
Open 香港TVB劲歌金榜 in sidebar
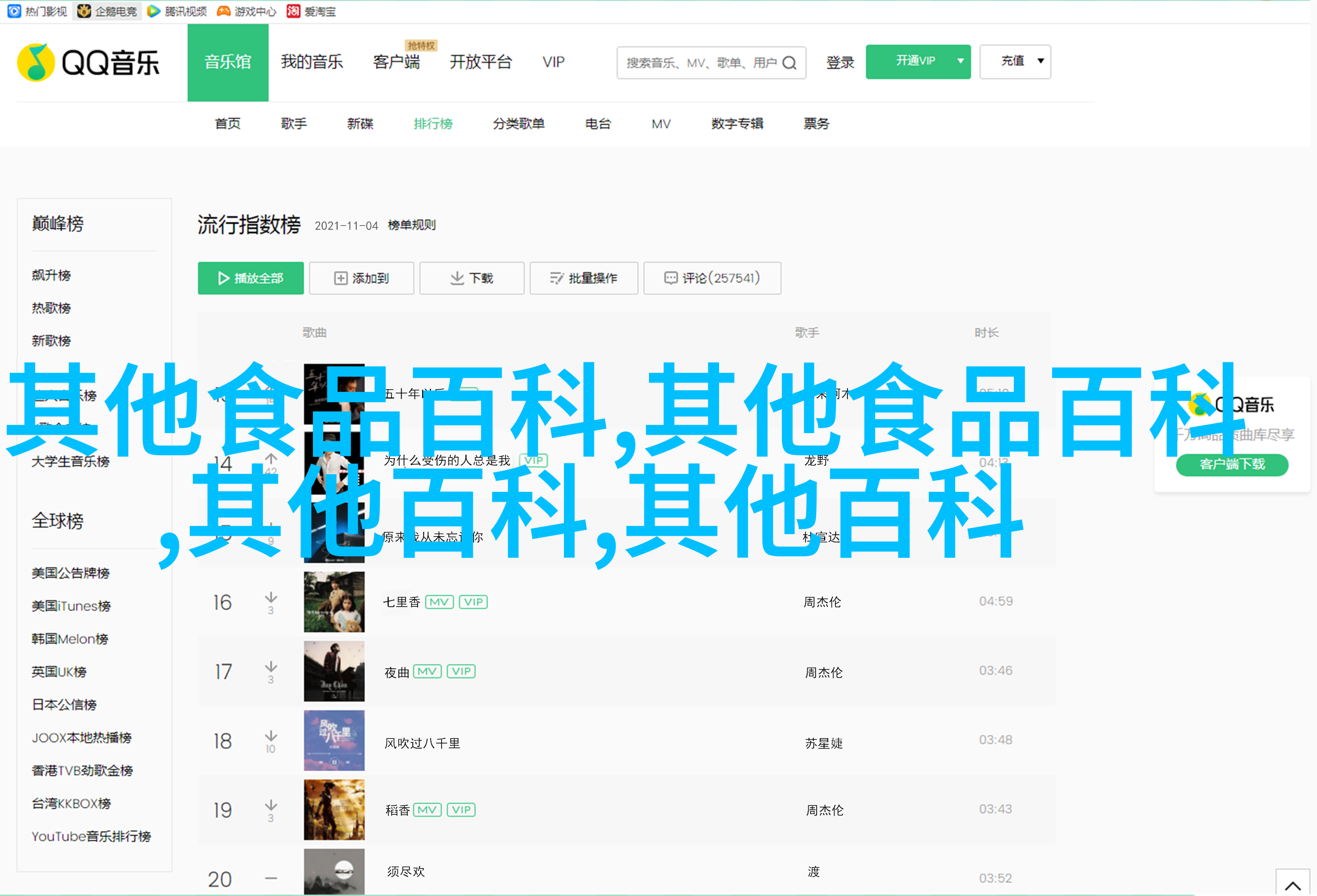[82, 771]
